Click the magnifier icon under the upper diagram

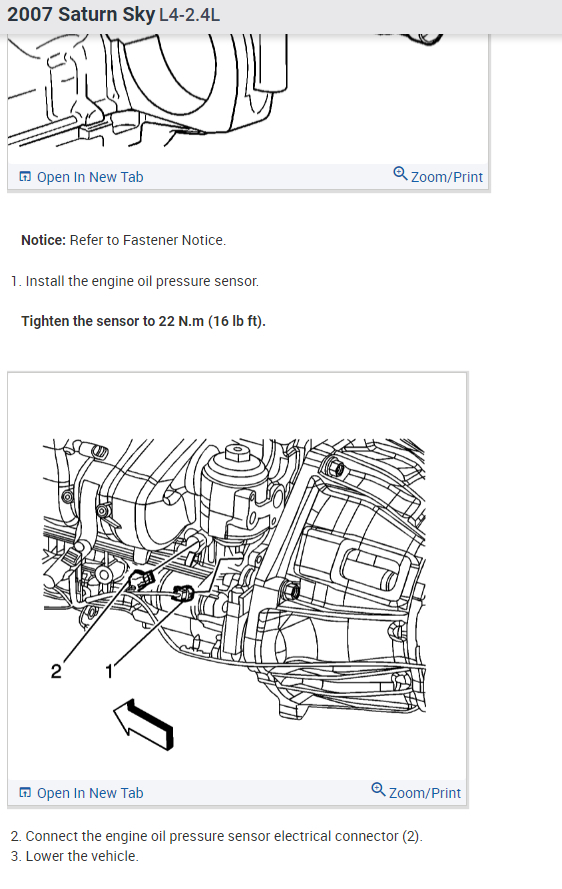coord(400,173)
